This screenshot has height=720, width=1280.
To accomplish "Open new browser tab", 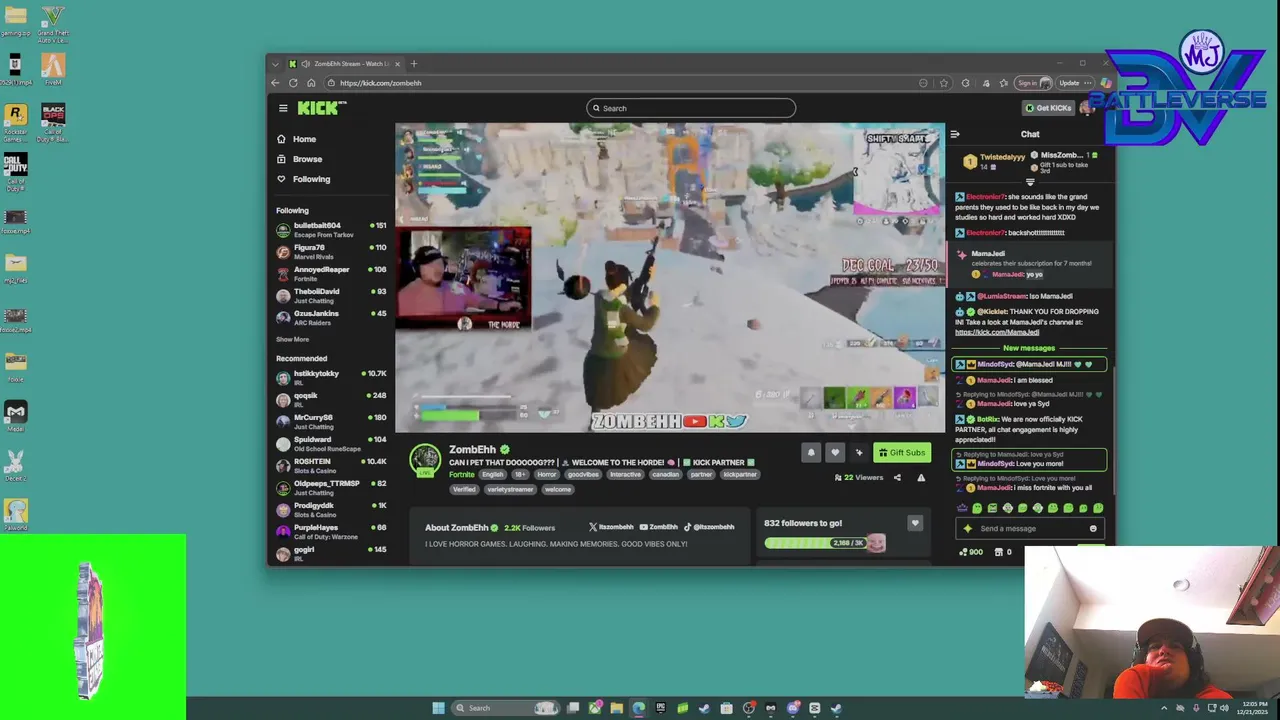I will pos(414,64).
